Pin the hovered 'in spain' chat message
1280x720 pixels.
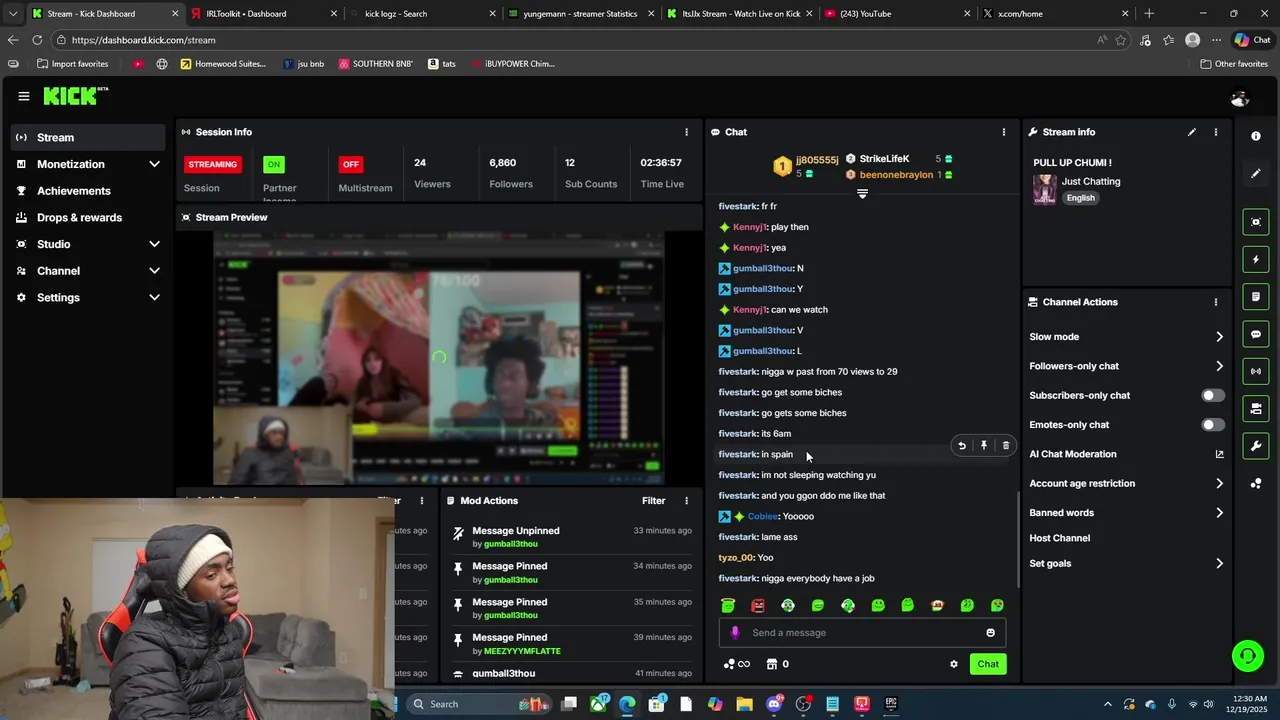(x=984, y=446)
